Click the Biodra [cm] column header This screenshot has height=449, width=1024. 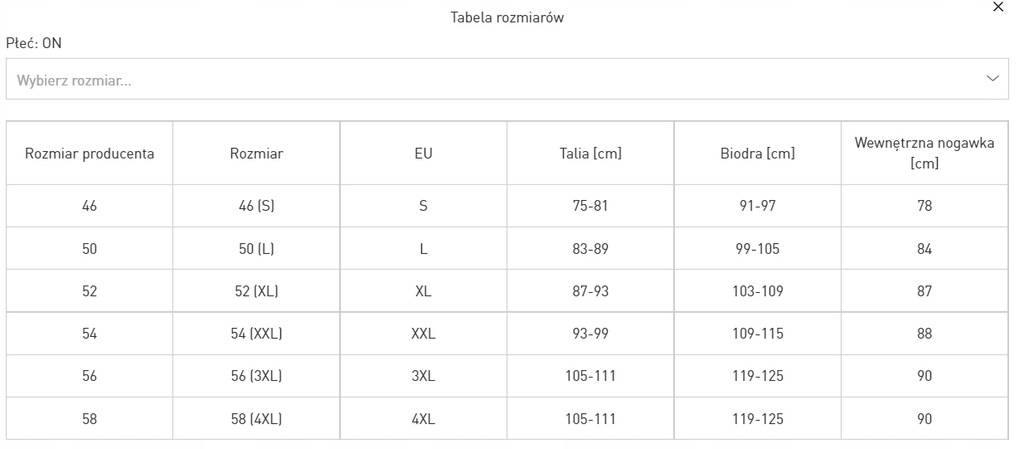coord(758,154)
